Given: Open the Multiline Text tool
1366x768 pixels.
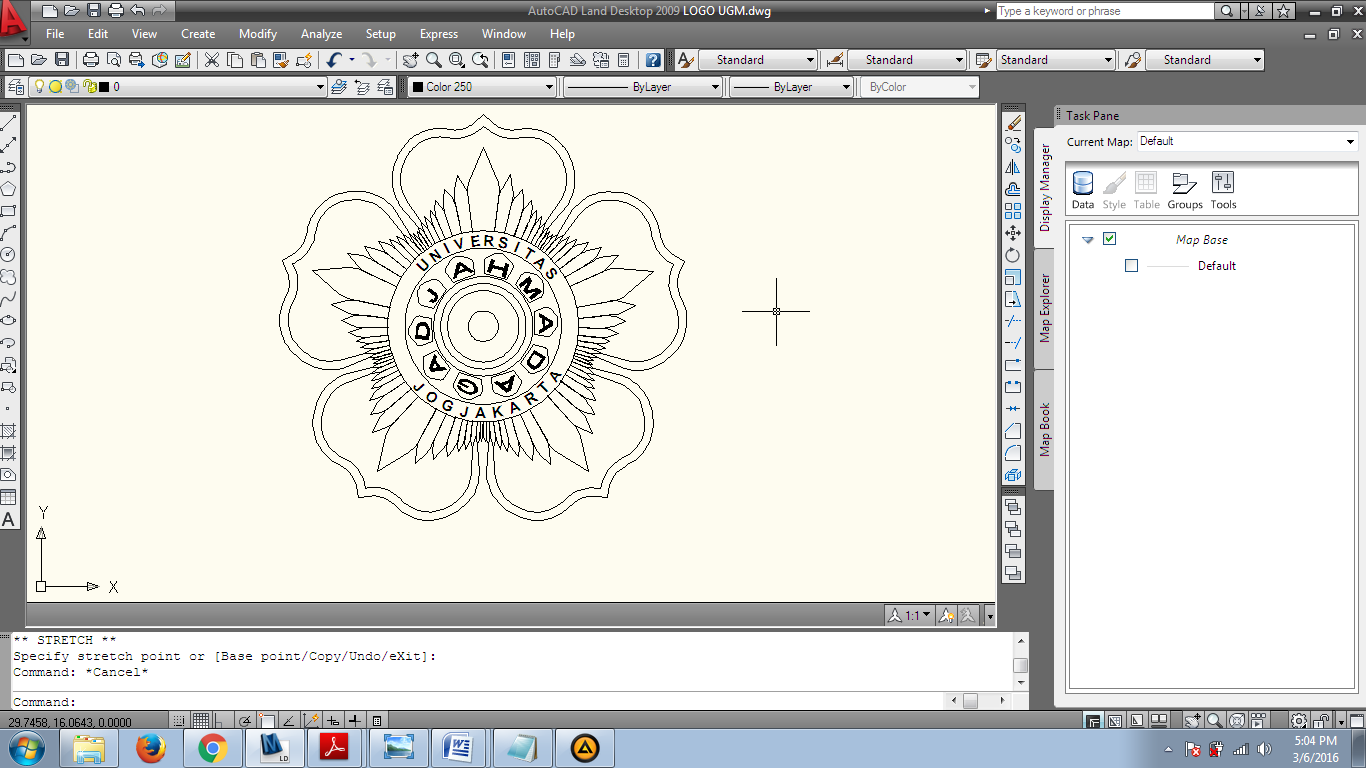Looking at the screenshot, I should click(x=8, y=519).
